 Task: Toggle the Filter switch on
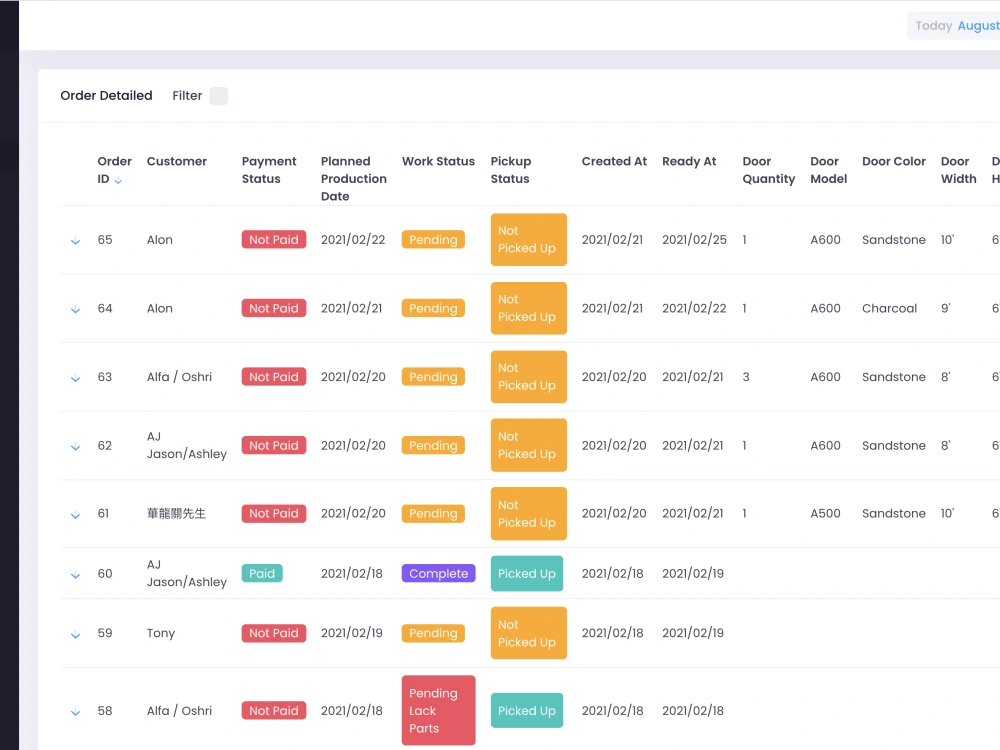tap(218, 95)
